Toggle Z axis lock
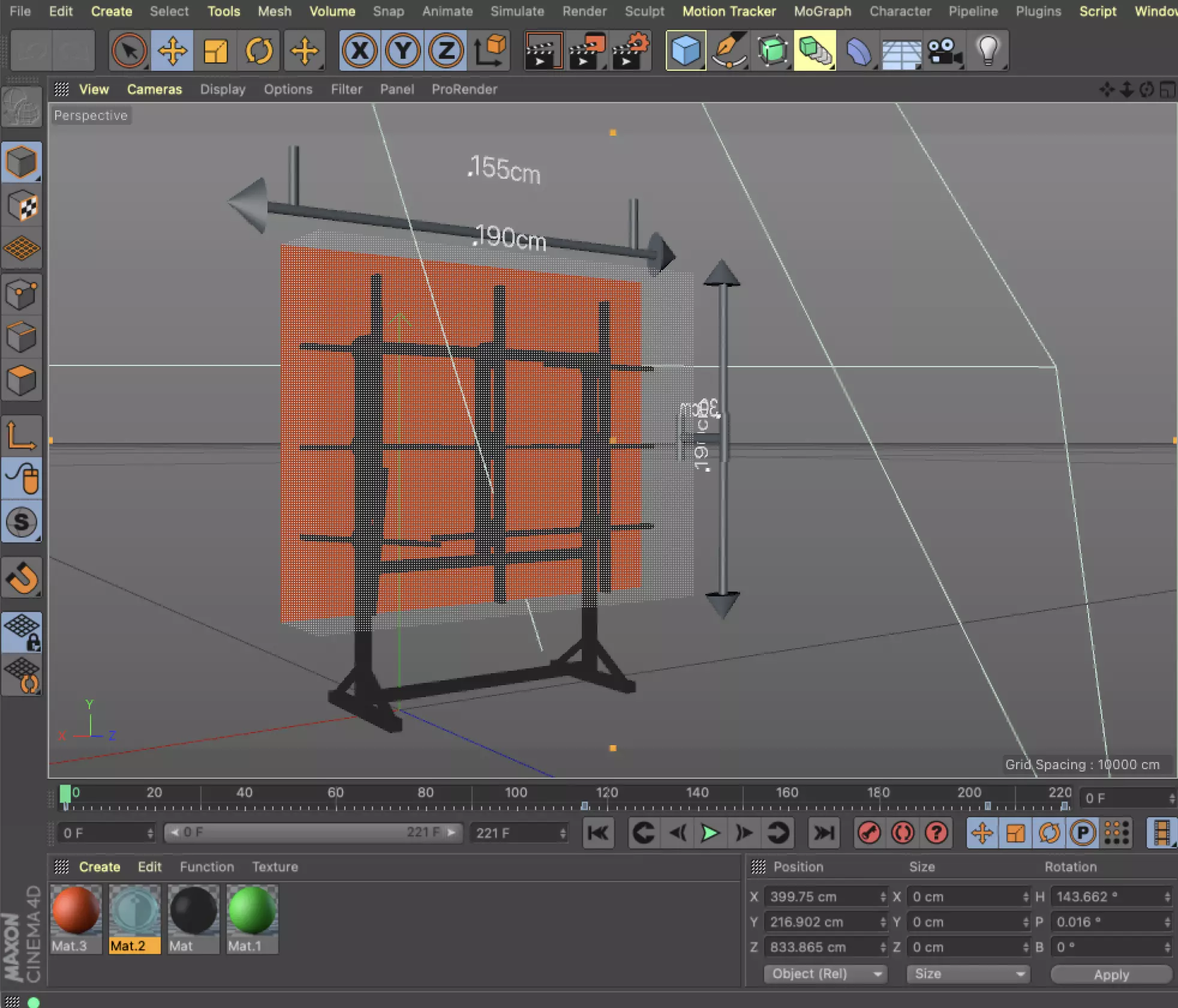 [446, 51]
